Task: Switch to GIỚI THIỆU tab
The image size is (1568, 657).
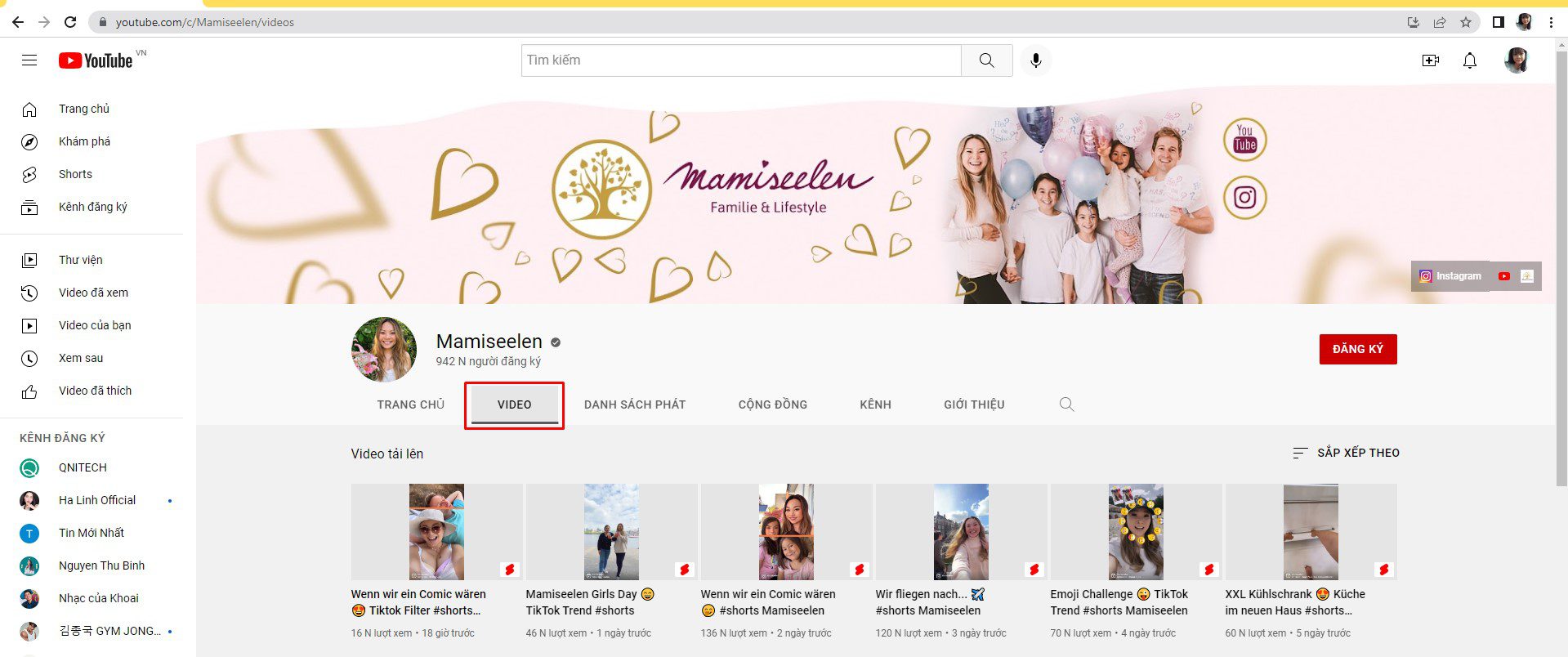Action: tap(974, 404)
